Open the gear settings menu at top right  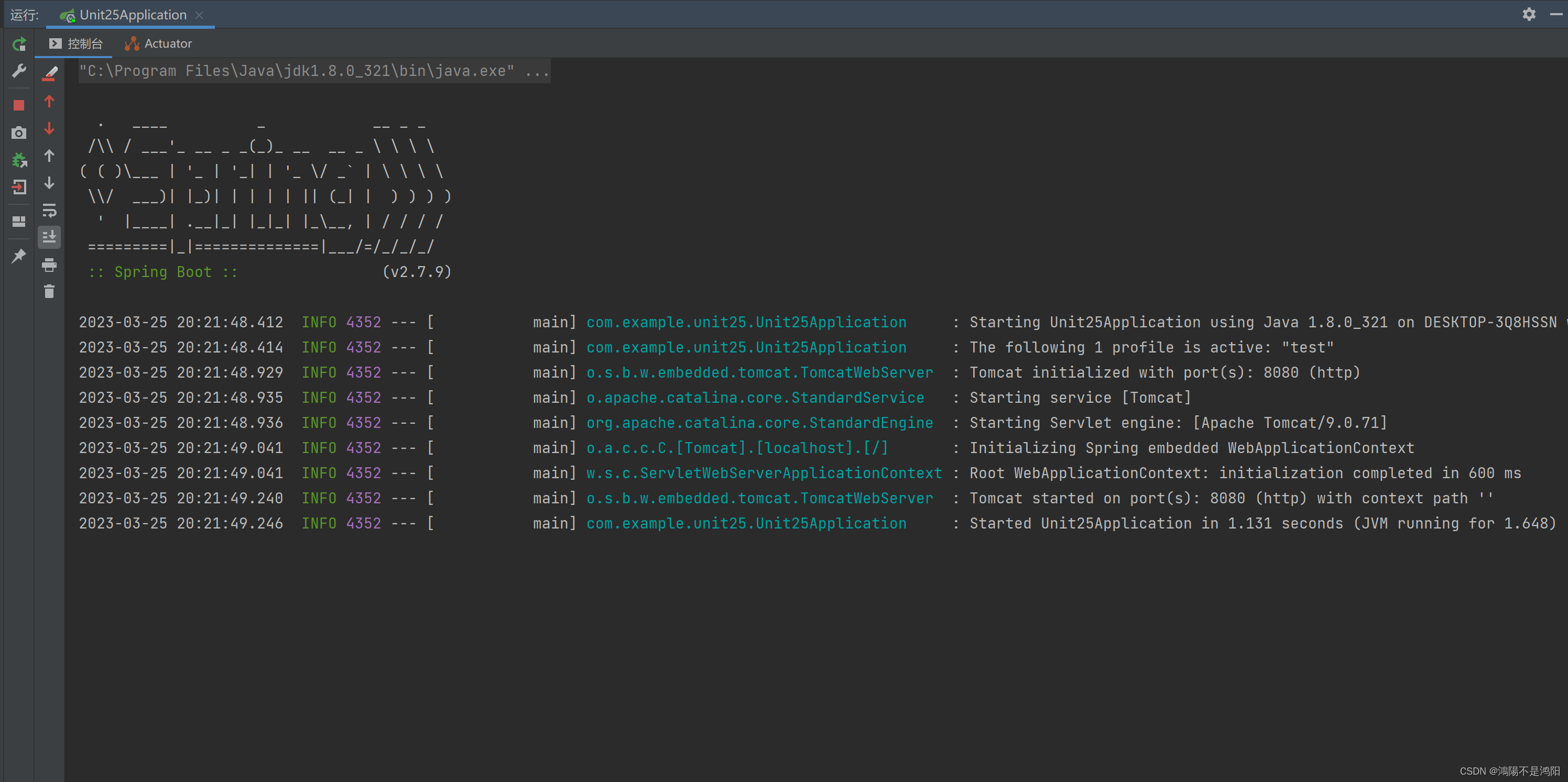(x=1529, y=14)
